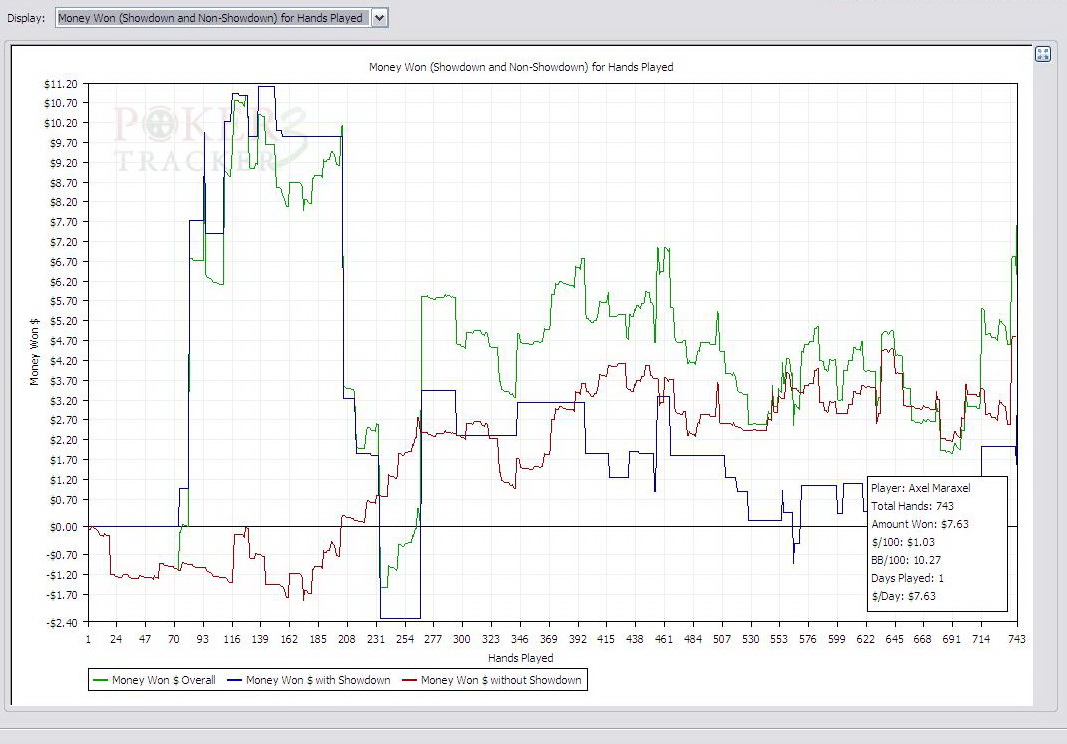This screenshot has height=744, width=1067.
Task: Click the $5.70 y-axis value
Action: point(64,301)
